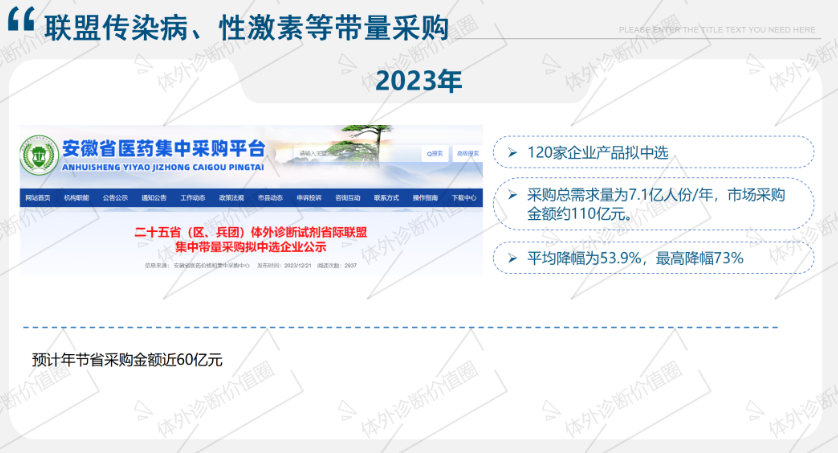Click the 安徽省医药集中采购平台 site title
This screenshot has width=838, height=453.
coord(163,149)
